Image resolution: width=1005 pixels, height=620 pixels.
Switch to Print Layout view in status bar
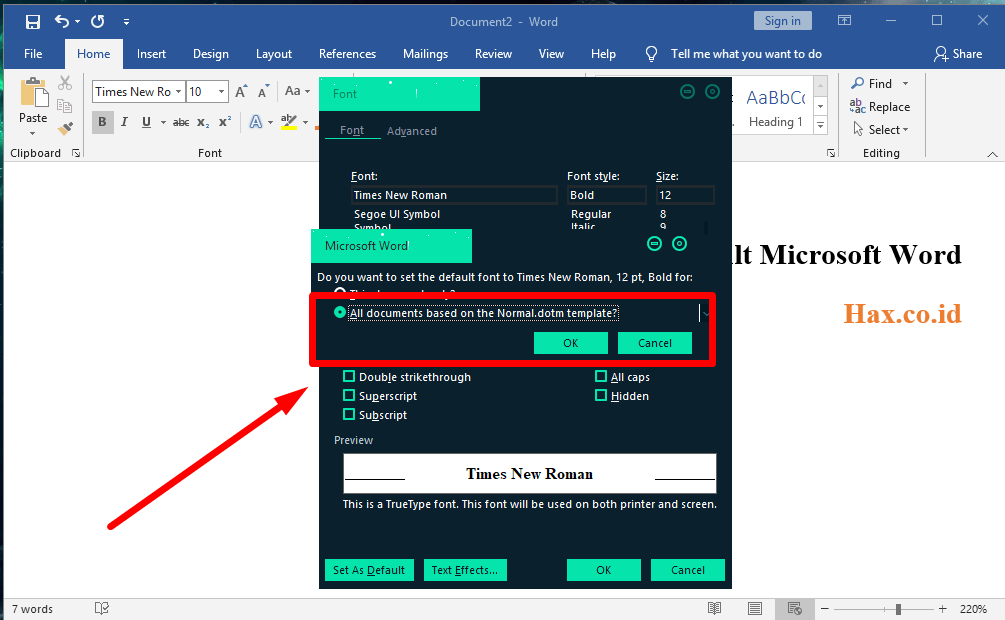(755, 608)
